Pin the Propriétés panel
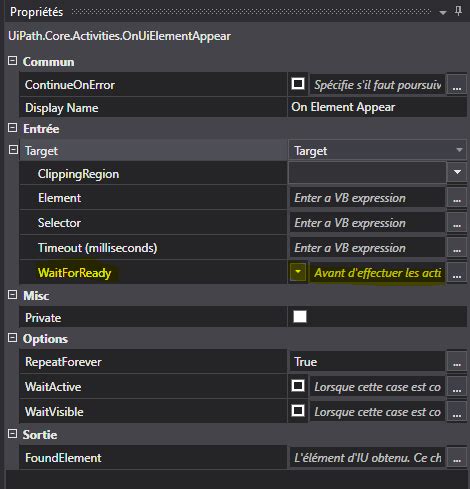 click(459, 11)
